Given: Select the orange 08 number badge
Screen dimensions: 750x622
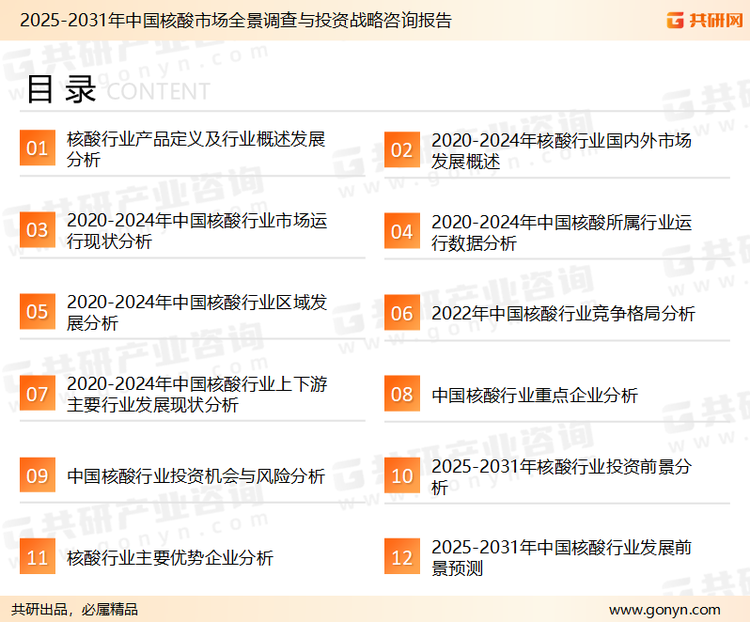Looking at the screenshot, I should 402,394.
